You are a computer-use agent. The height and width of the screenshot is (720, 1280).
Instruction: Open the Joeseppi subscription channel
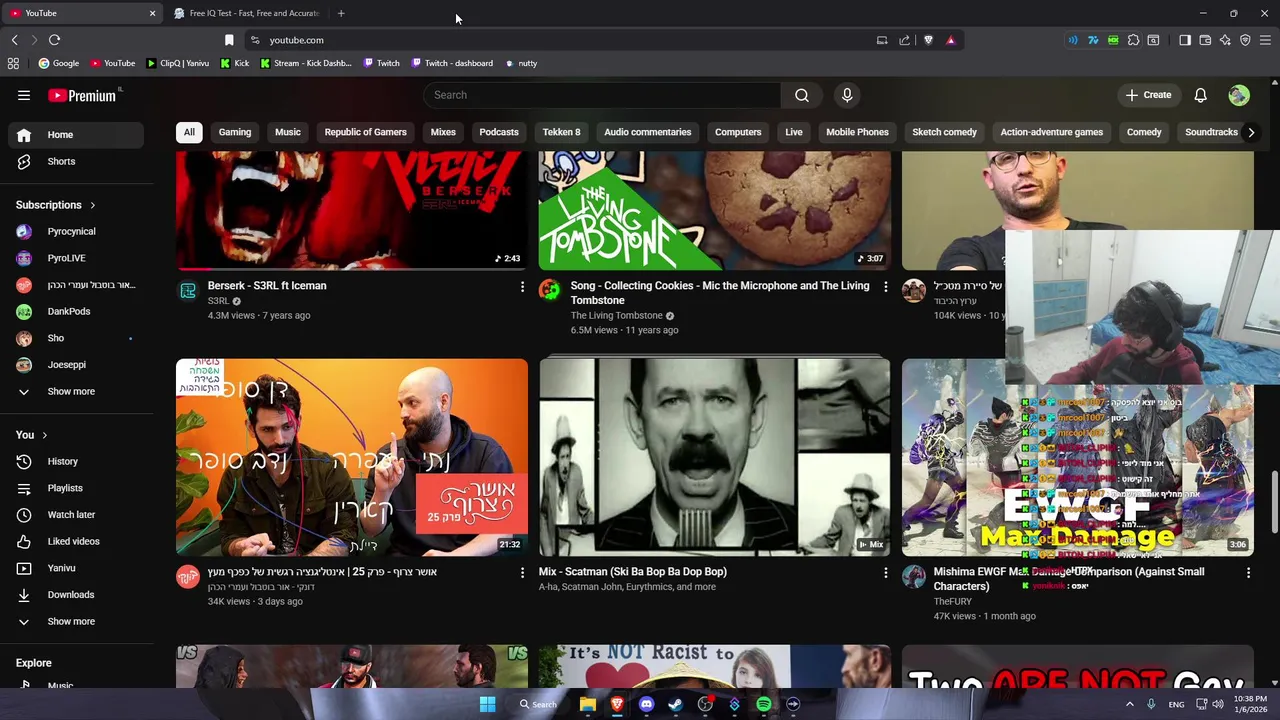click(x=75, y=365)
